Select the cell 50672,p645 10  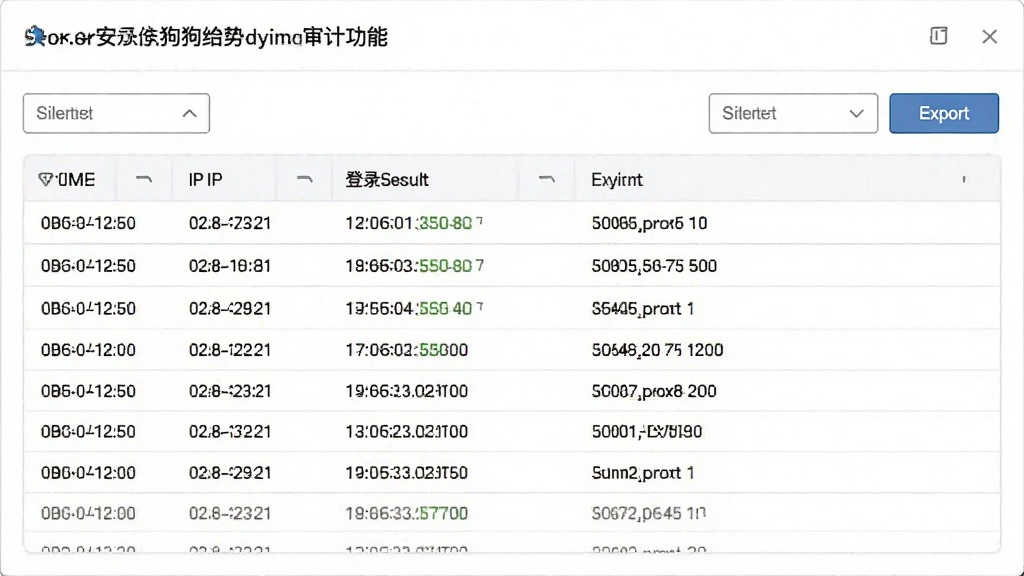(648, 513)
